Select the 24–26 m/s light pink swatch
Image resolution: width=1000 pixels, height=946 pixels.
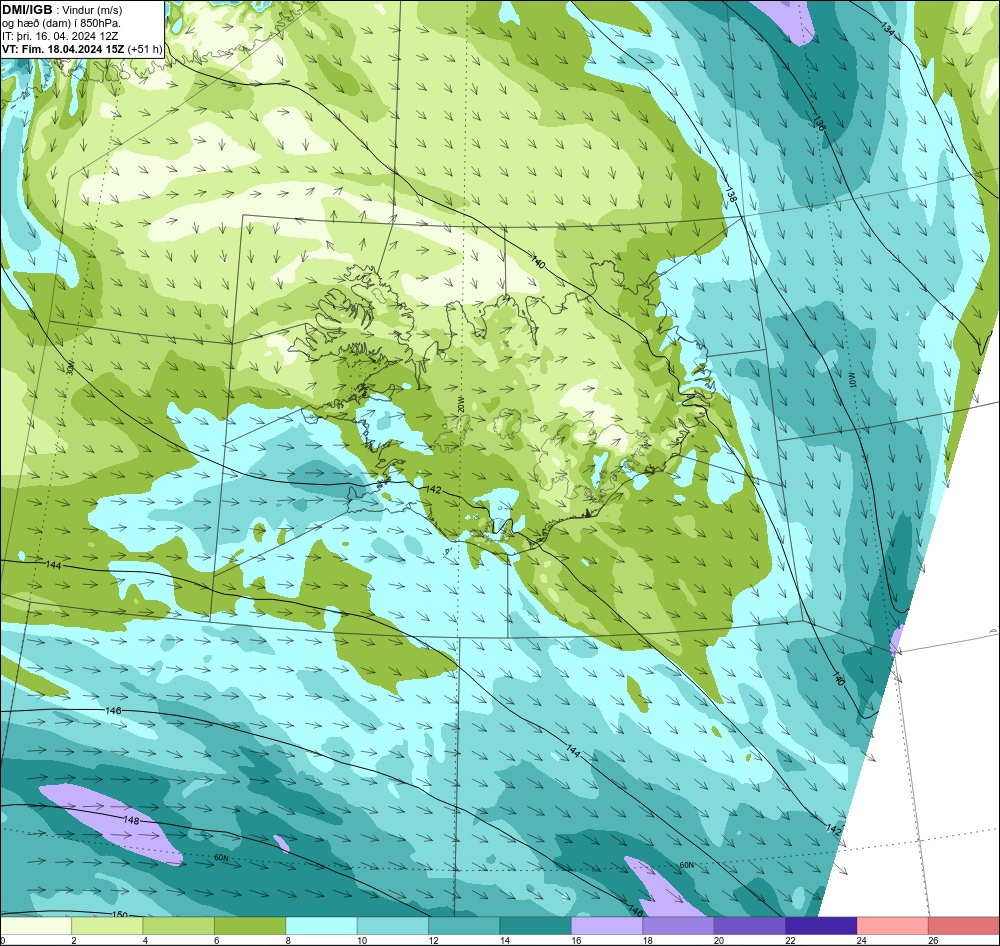pyautogui.click(x=893, y=925)
